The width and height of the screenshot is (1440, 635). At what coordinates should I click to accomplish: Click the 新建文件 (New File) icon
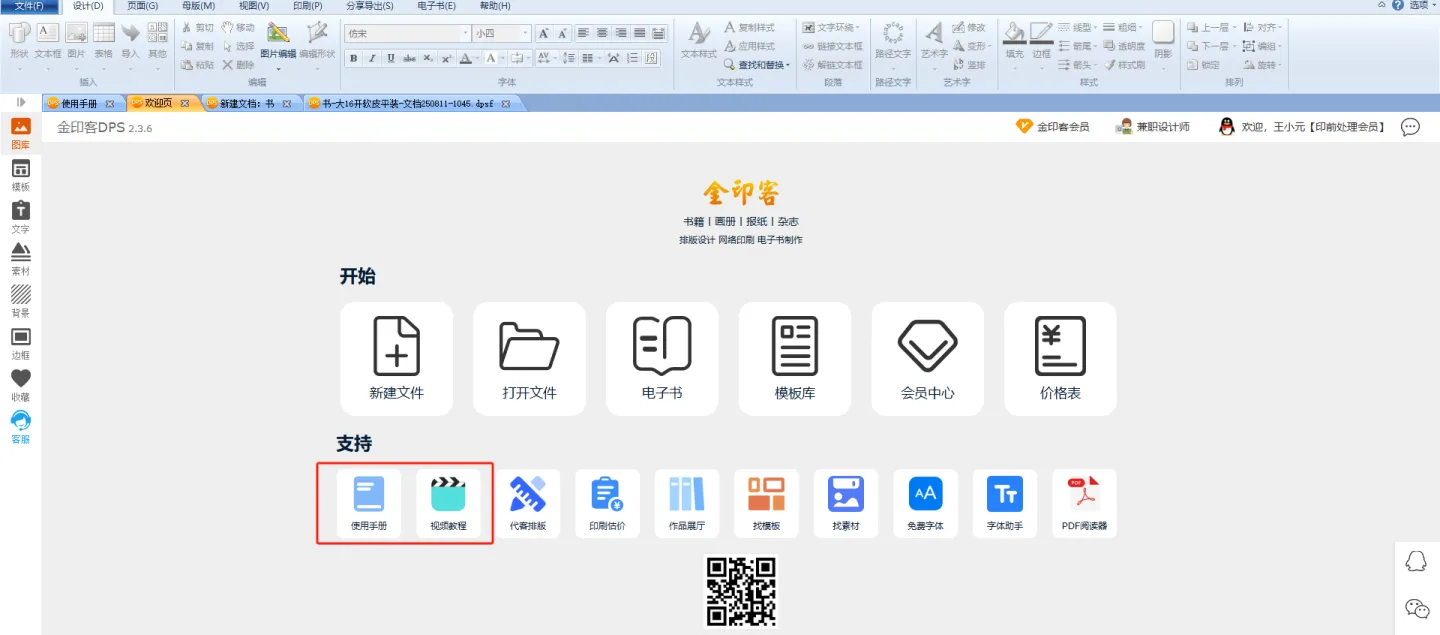click(x=396, y=358)
